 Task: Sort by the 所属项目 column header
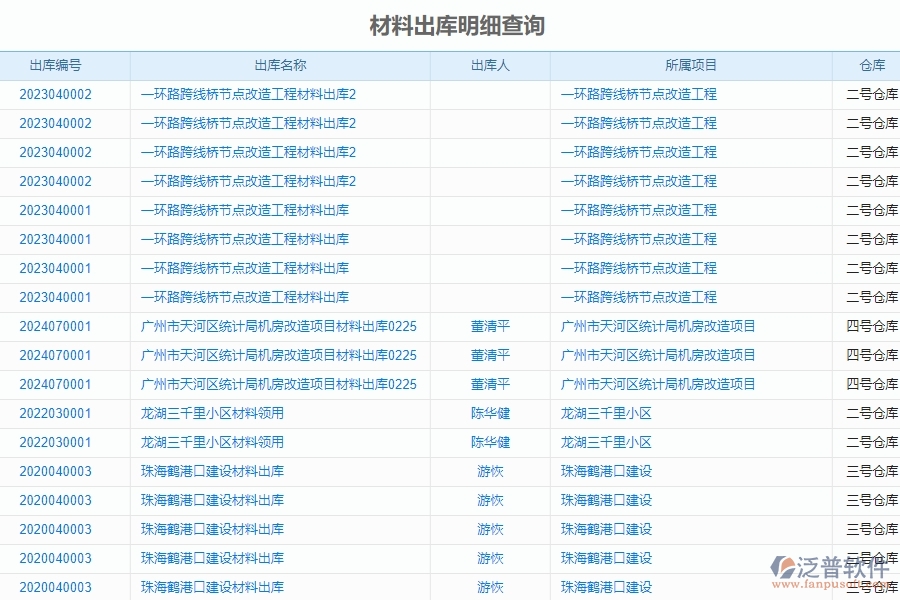coord(691,65)
